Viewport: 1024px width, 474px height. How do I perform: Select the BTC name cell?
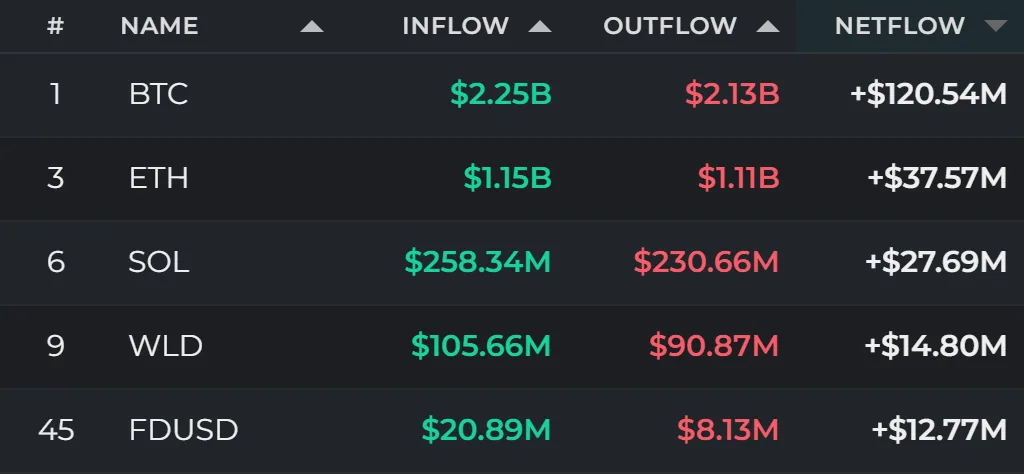(x=159, y=94)
